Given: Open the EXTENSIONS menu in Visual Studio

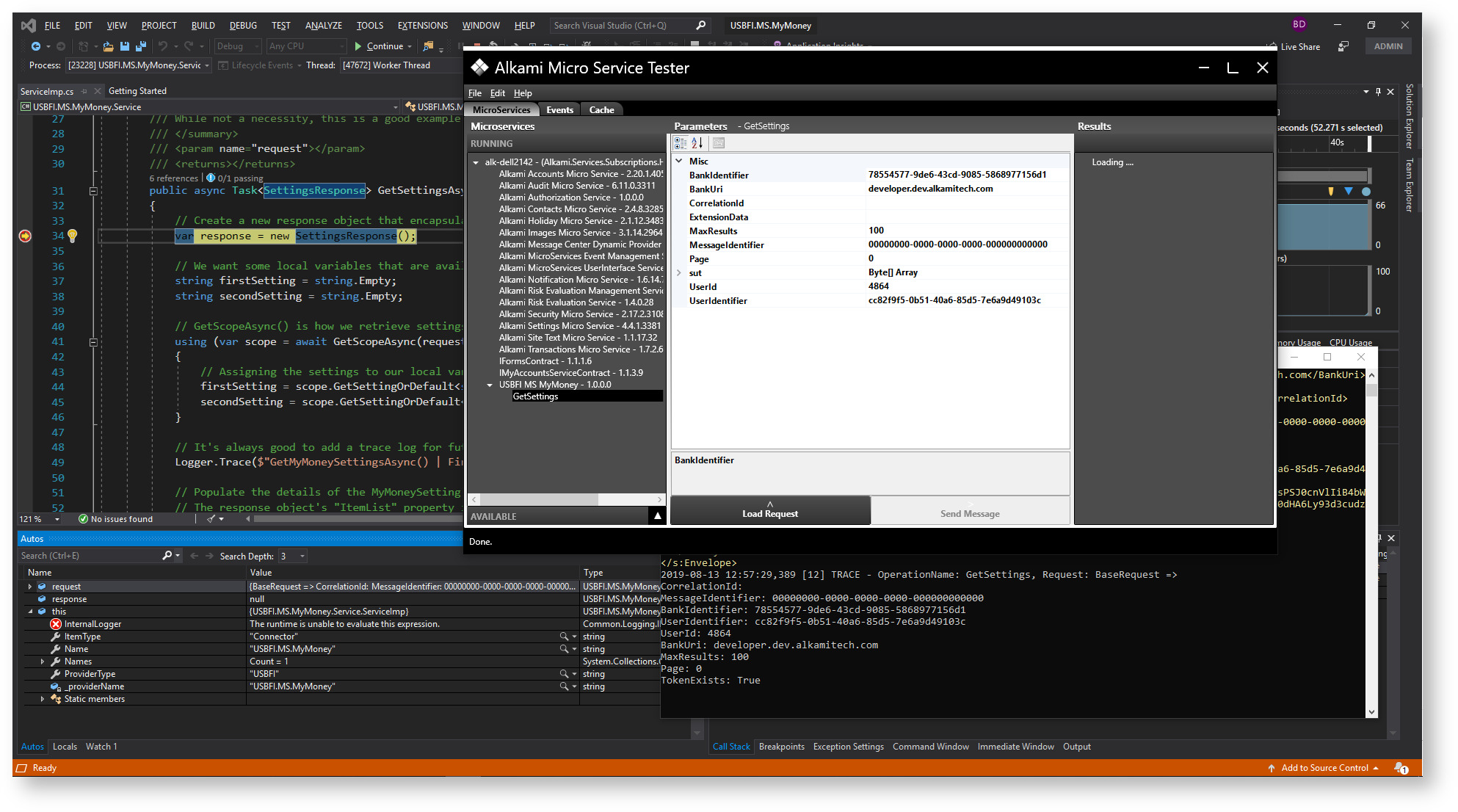Looking at the screenshot, I should 423,25.
